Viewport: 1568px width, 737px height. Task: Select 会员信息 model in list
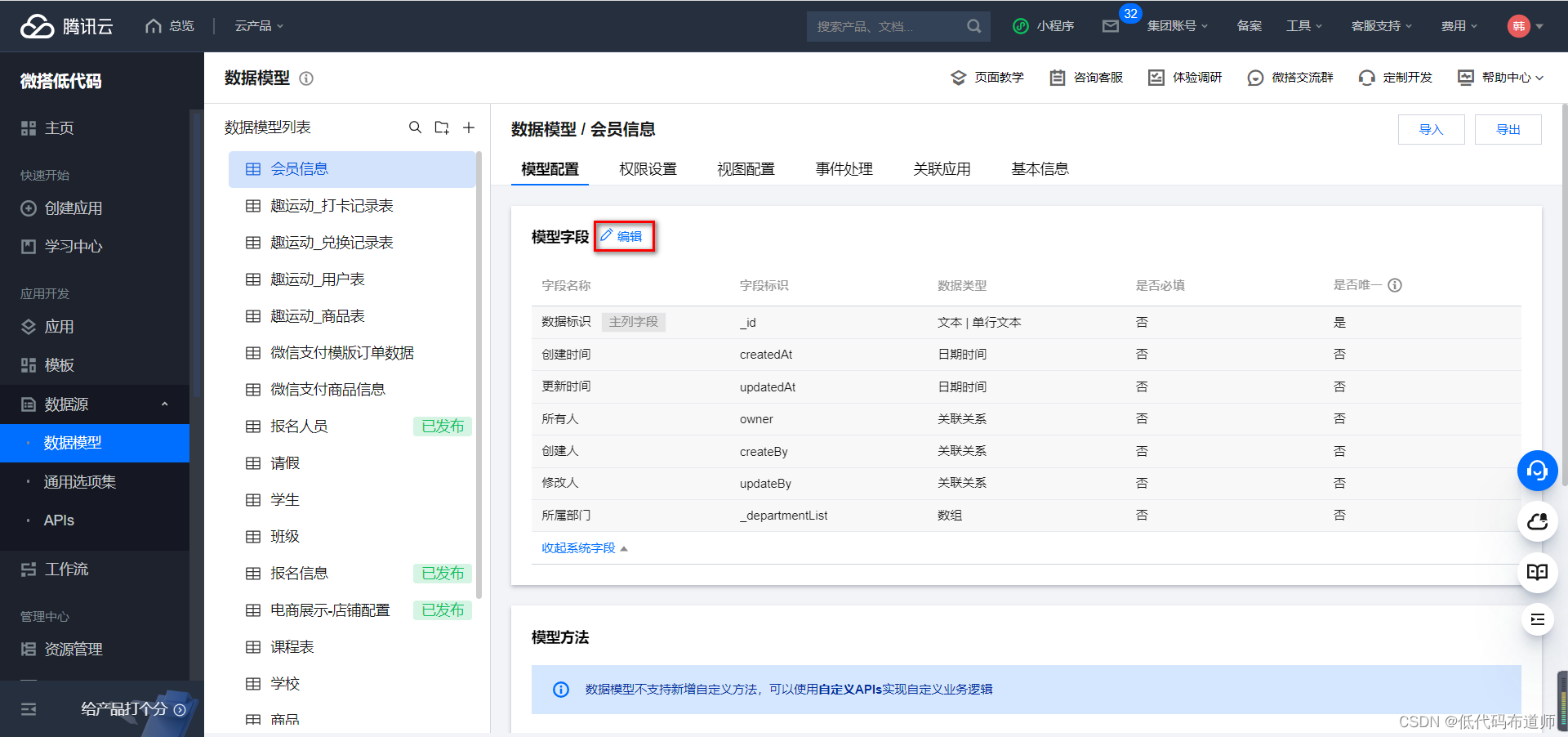pos(352,169)
